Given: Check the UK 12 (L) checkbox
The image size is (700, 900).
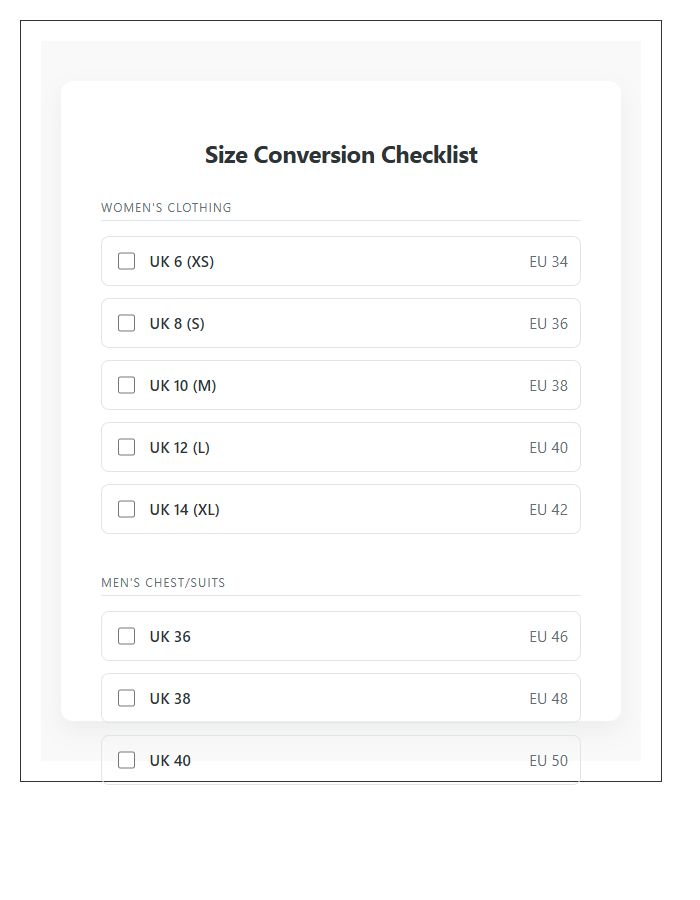Looking at the screenshot, I should tap(126, 447).
